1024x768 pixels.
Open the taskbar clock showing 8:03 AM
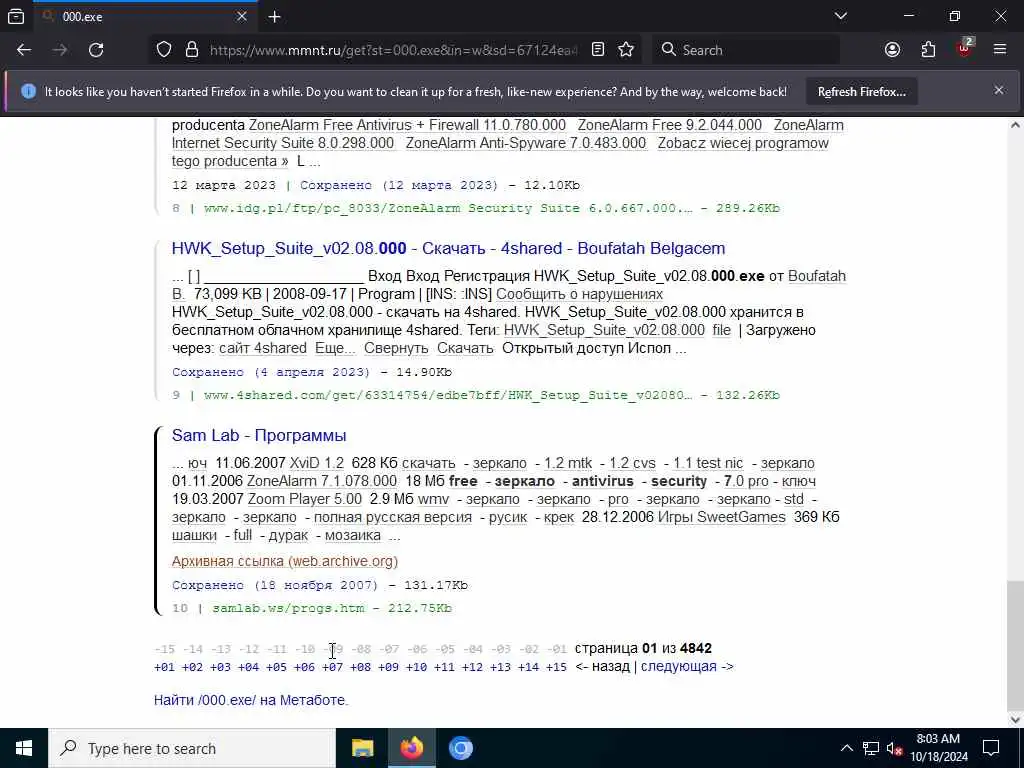938,748
